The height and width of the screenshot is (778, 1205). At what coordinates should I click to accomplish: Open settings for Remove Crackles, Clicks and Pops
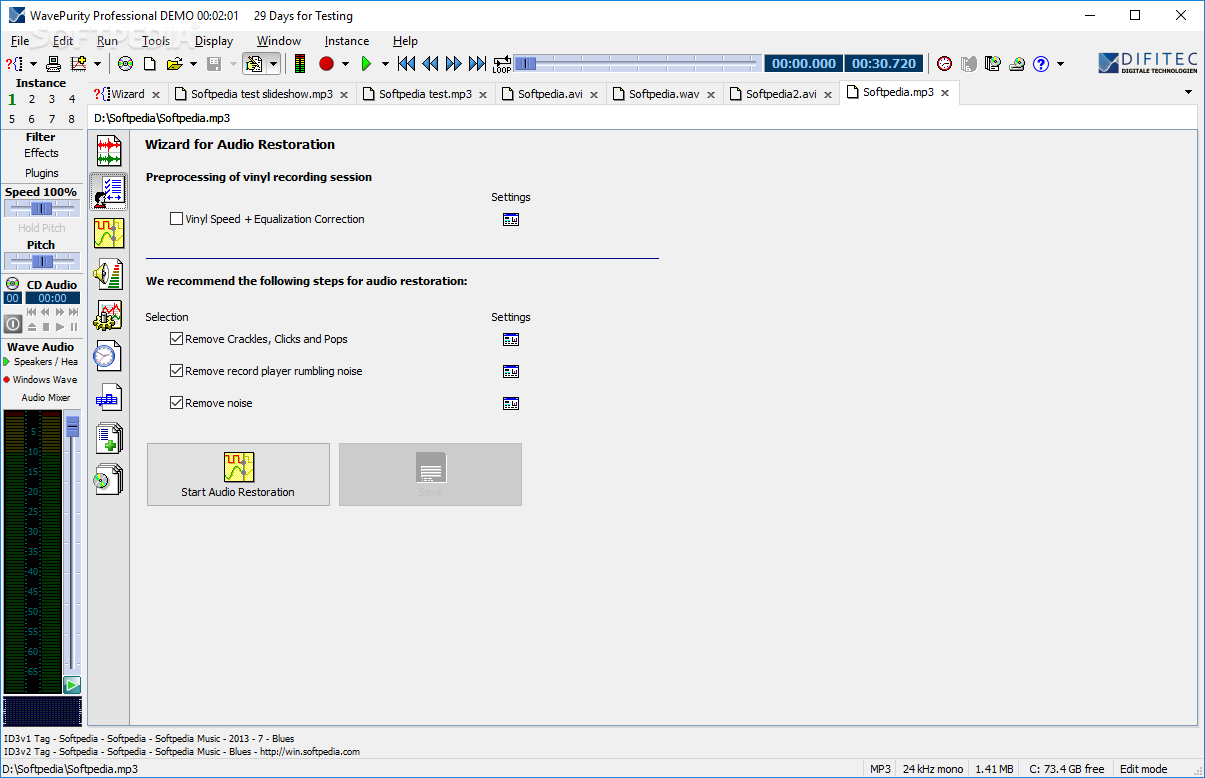point(511,340)
